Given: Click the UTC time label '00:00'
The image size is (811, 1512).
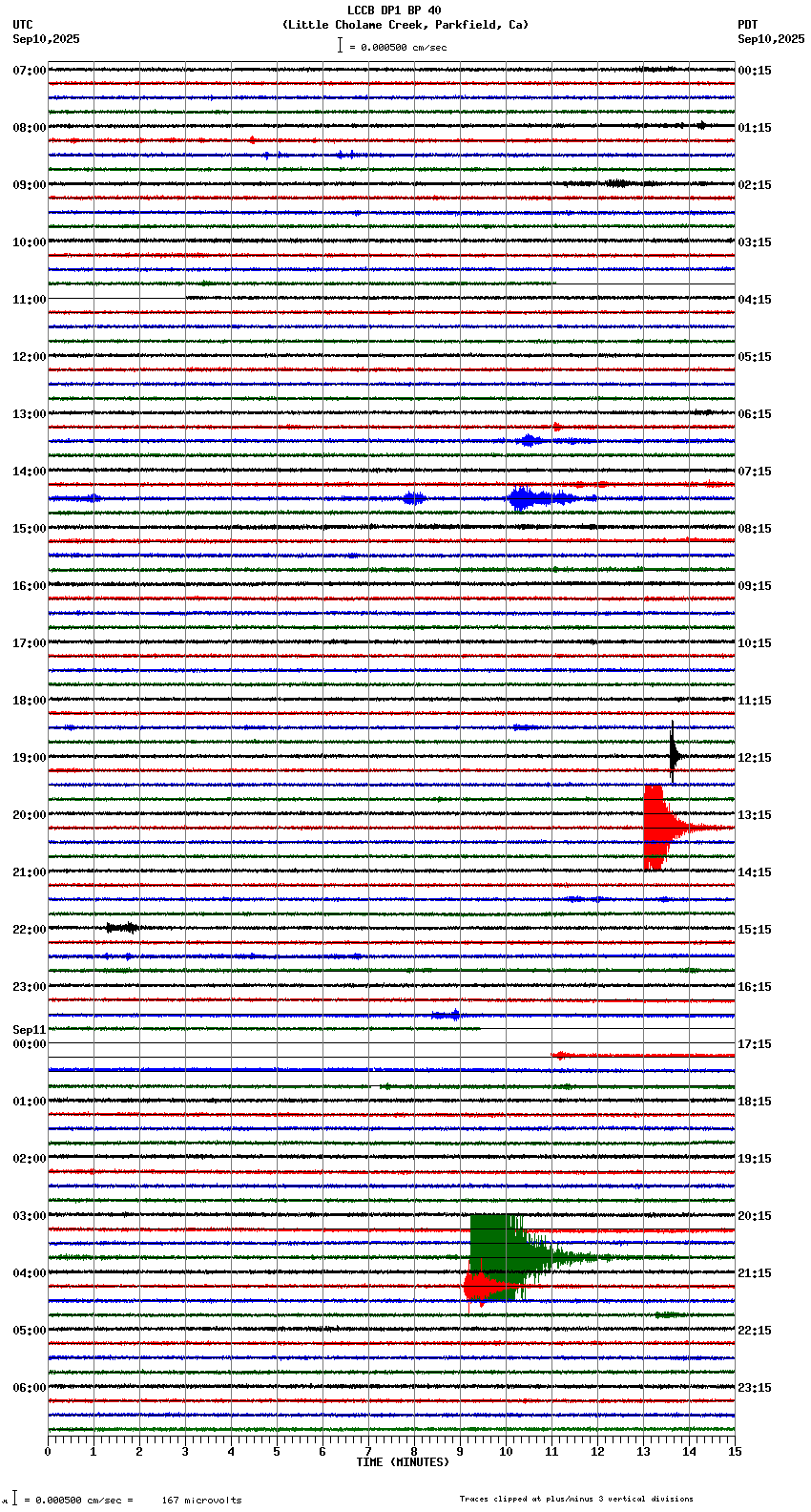Looking at the screenshot, I should click(x=30, y=1044).
